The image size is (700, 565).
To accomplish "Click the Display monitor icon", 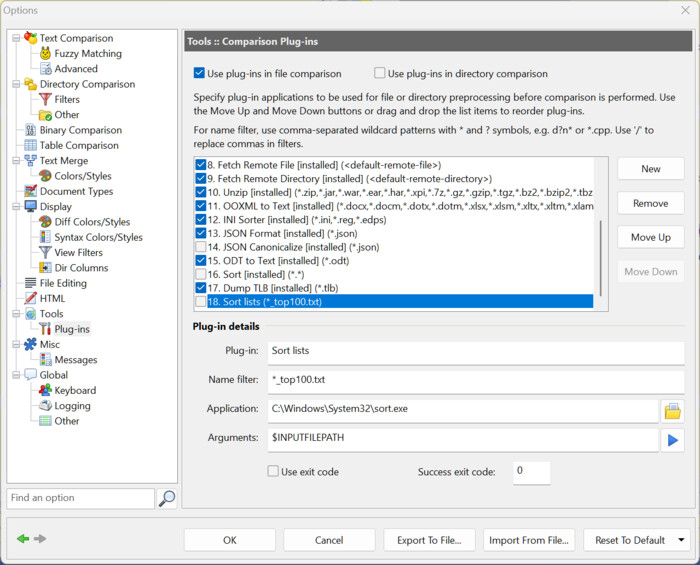I will [30, 206].
